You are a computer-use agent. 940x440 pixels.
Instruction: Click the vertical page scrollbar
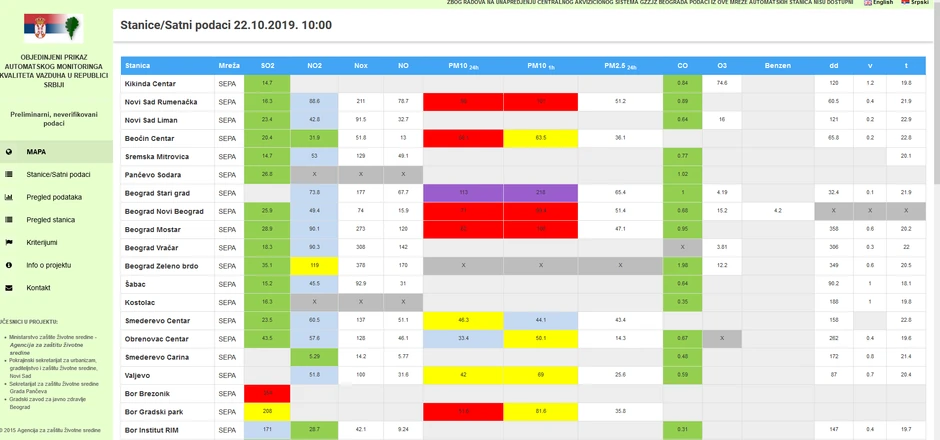pyautogui.click(x=936, y=220)
